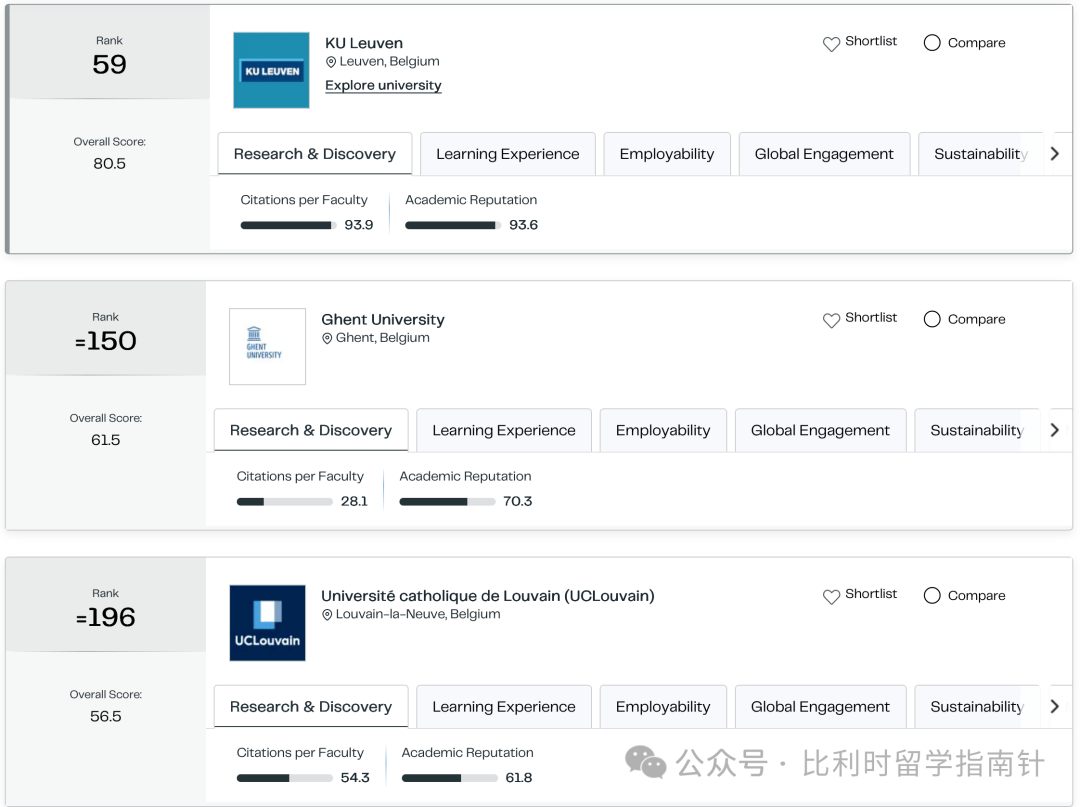Open the KU Leuven university name
The height and width of the screenshot is (807, 1080).
point(364,43)
